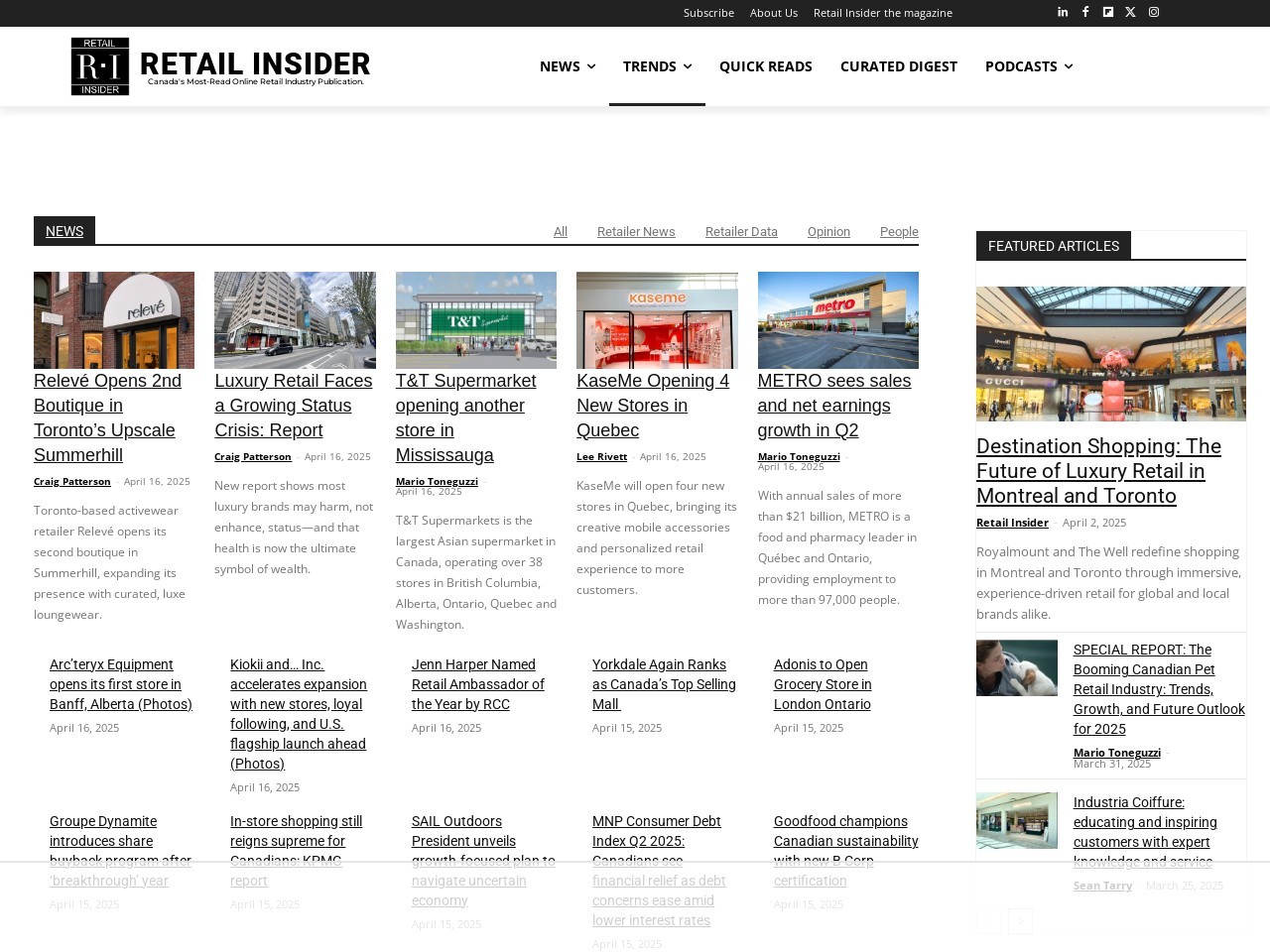Select the Retailer News filter tab
The height and width of the screenshot is (952, 1270).
tap(636, 231)
